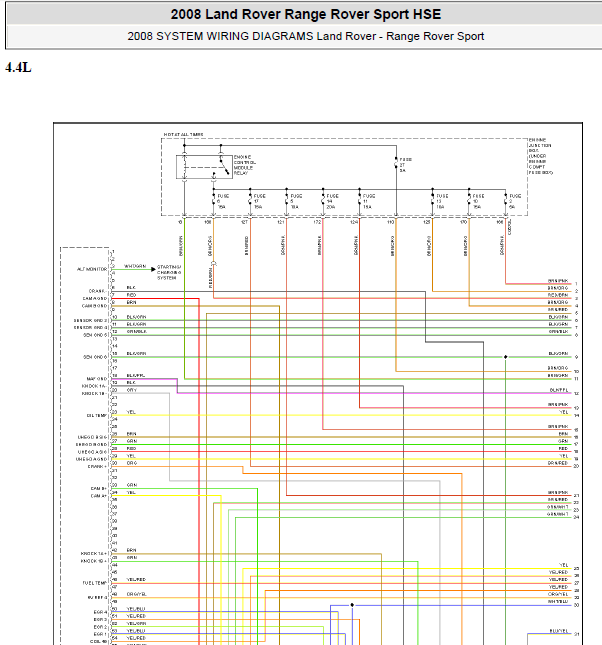Viewport: 602px width, 645px height.
Task: Click the 'KNOCK 1B +' pin label
Action: click(94, 561)
